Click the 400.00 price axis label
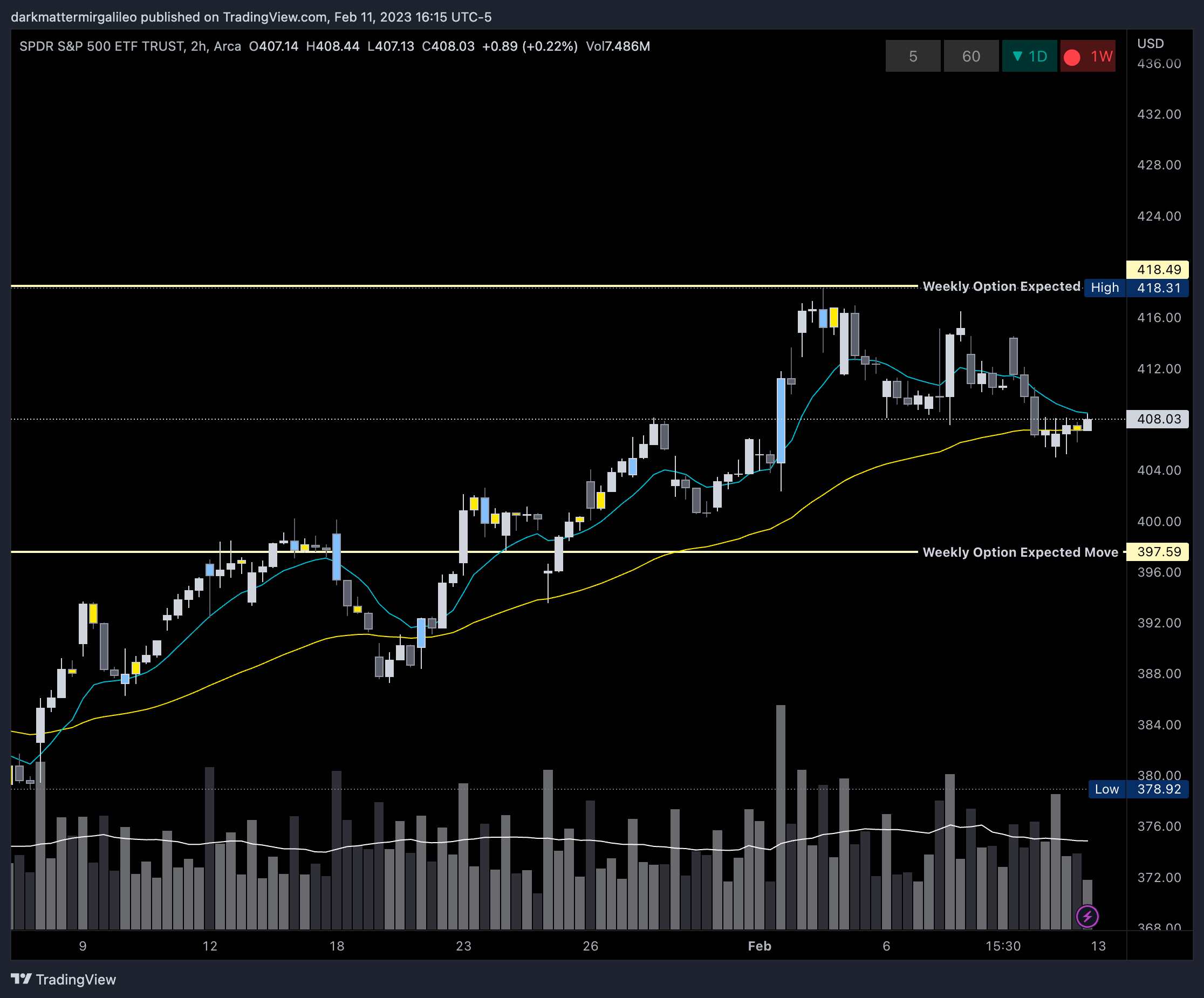1204x998 pixels. click(x=1159, y=522)
